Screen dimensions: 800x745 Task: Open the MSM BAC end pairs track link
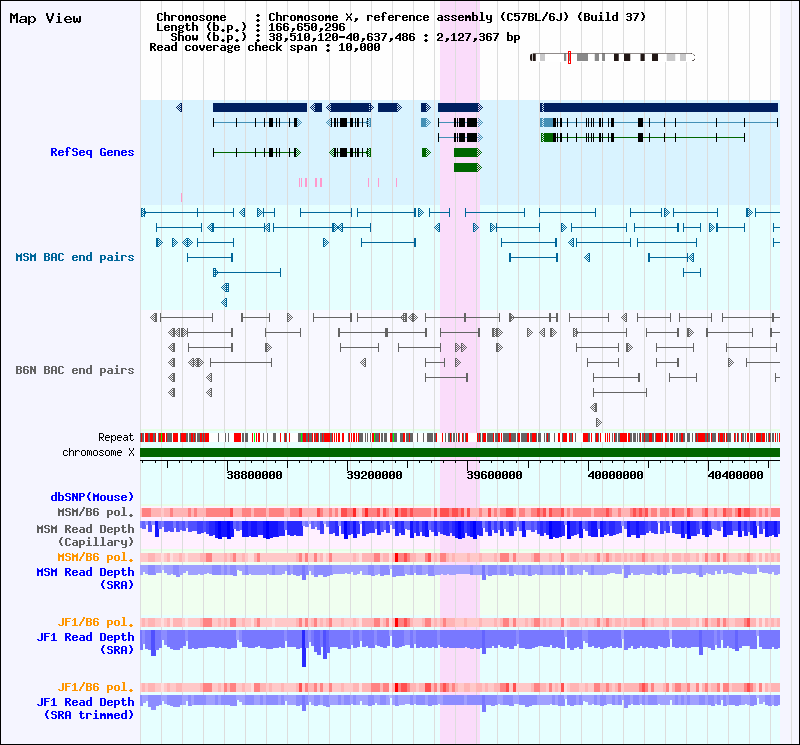click(x=74, y=257)
